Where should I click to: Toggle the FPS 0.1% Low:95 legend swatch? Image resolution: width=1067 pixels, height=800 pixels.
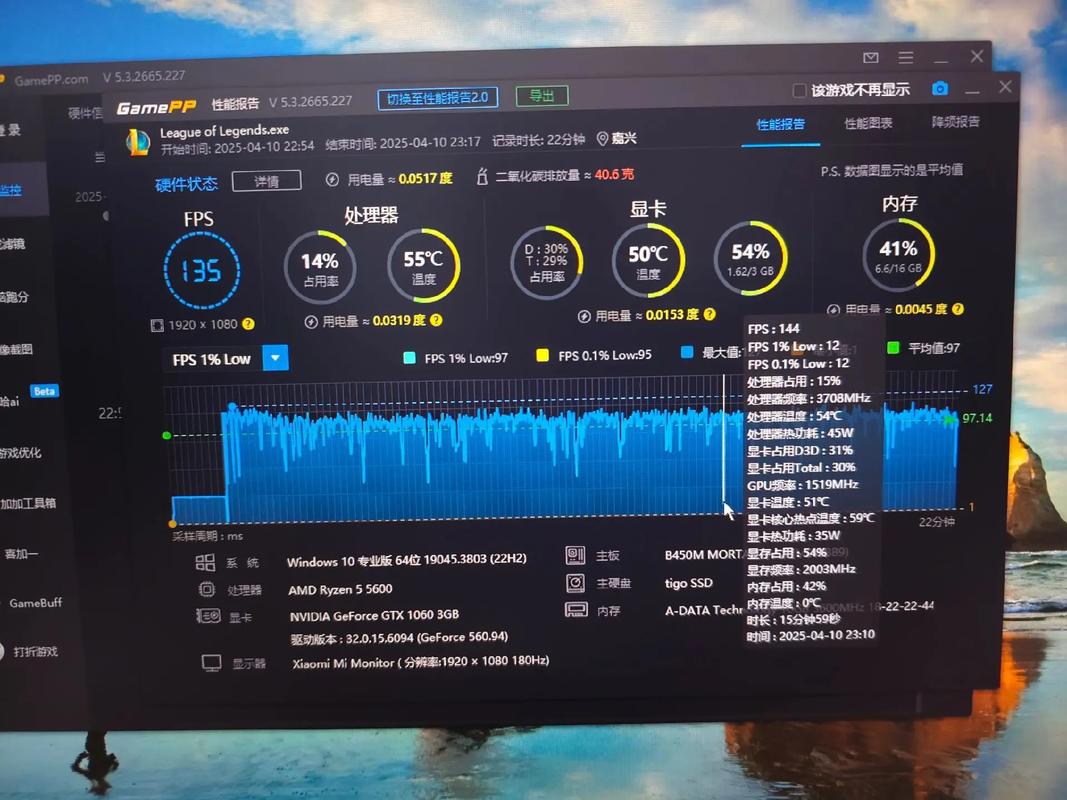pyautogui.click(x=544, y=357)
